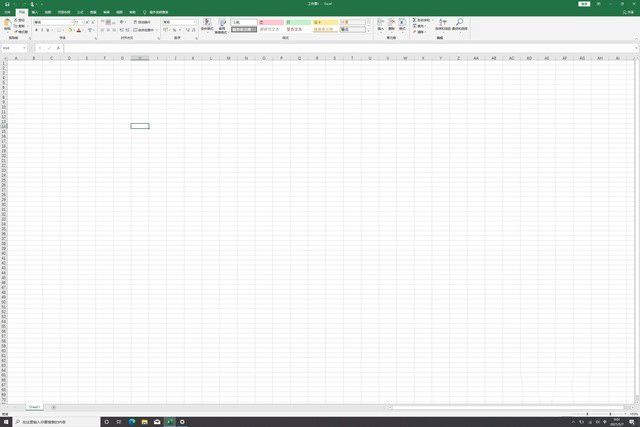Image resolution: width=640 pixels, height=427 pixels.
Task: Click the add new sheet plus icon
Action: 53,407
